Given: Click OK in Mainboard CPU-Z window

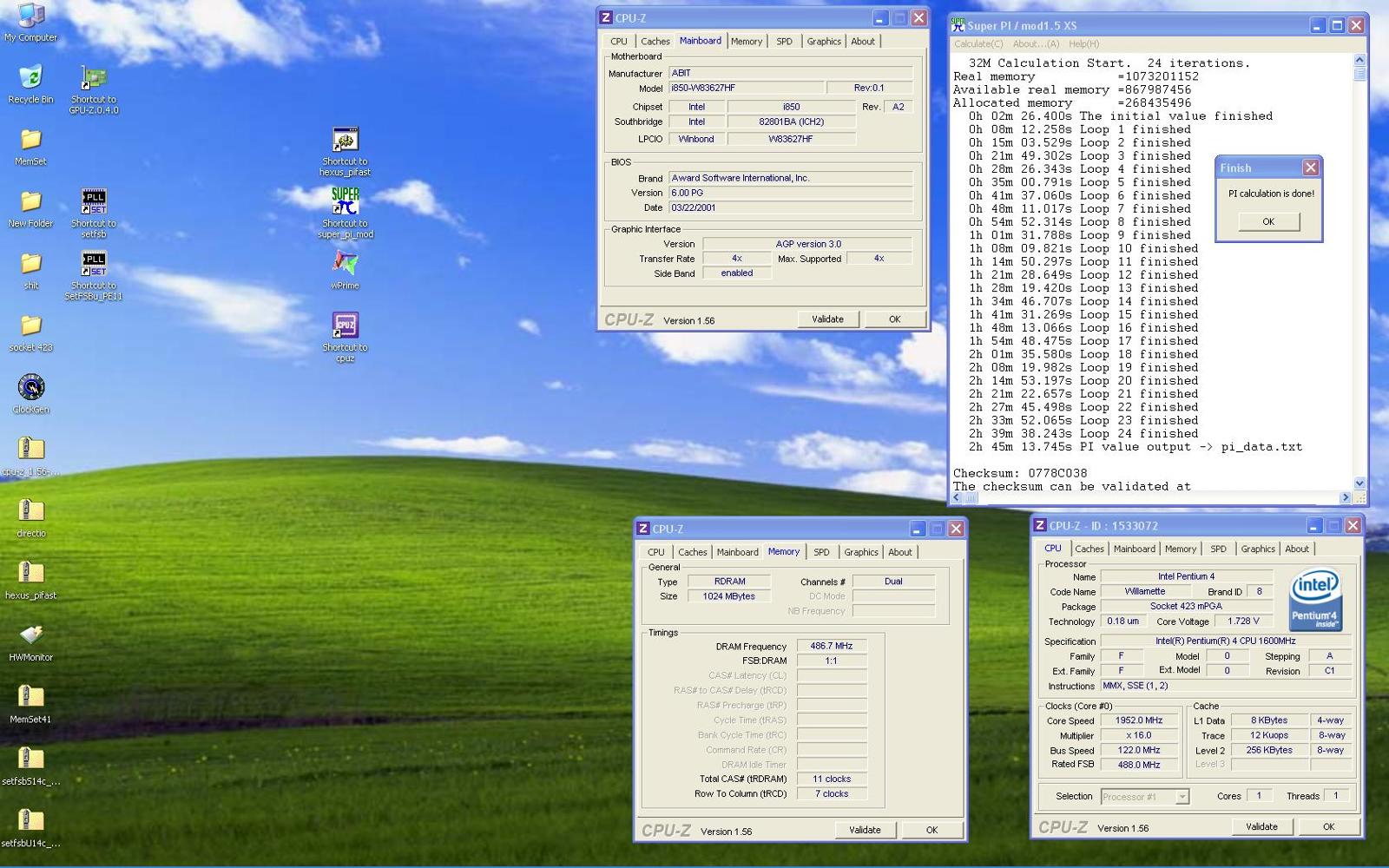Looking at the screenshot, I should click(894, 319).
